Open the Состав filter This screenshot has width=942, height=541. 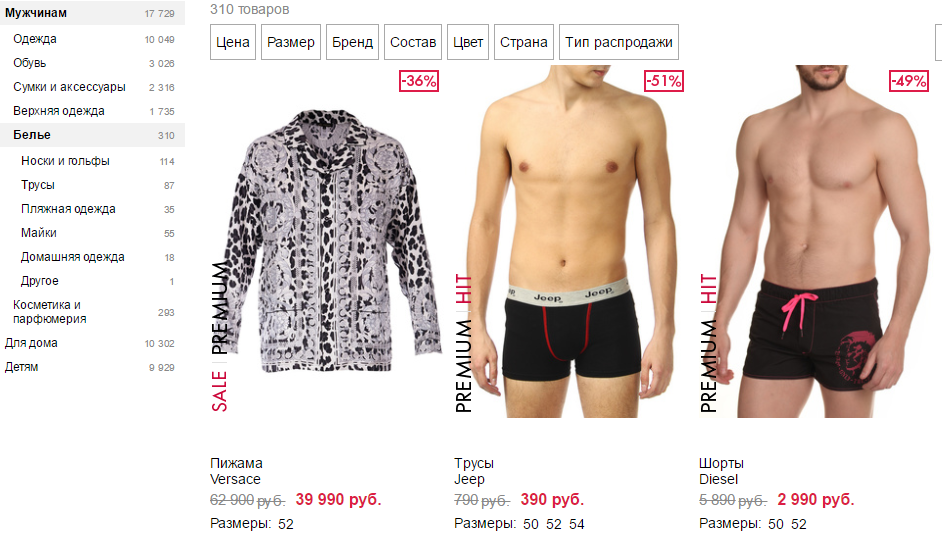pyautogui.click(x=413, y=42)
